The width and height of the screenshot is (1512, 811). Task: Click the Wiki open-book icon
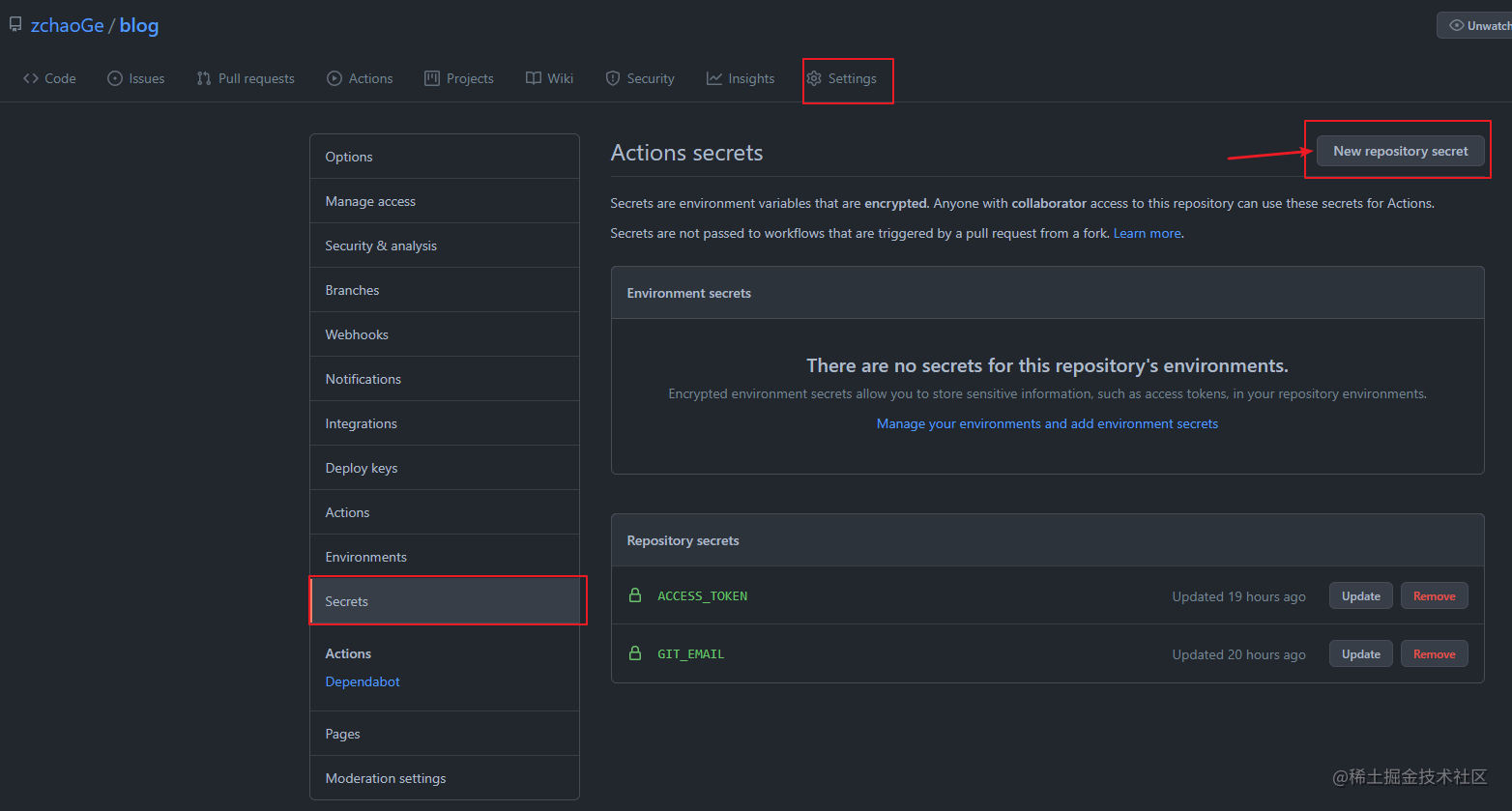[x=534, y=78]
